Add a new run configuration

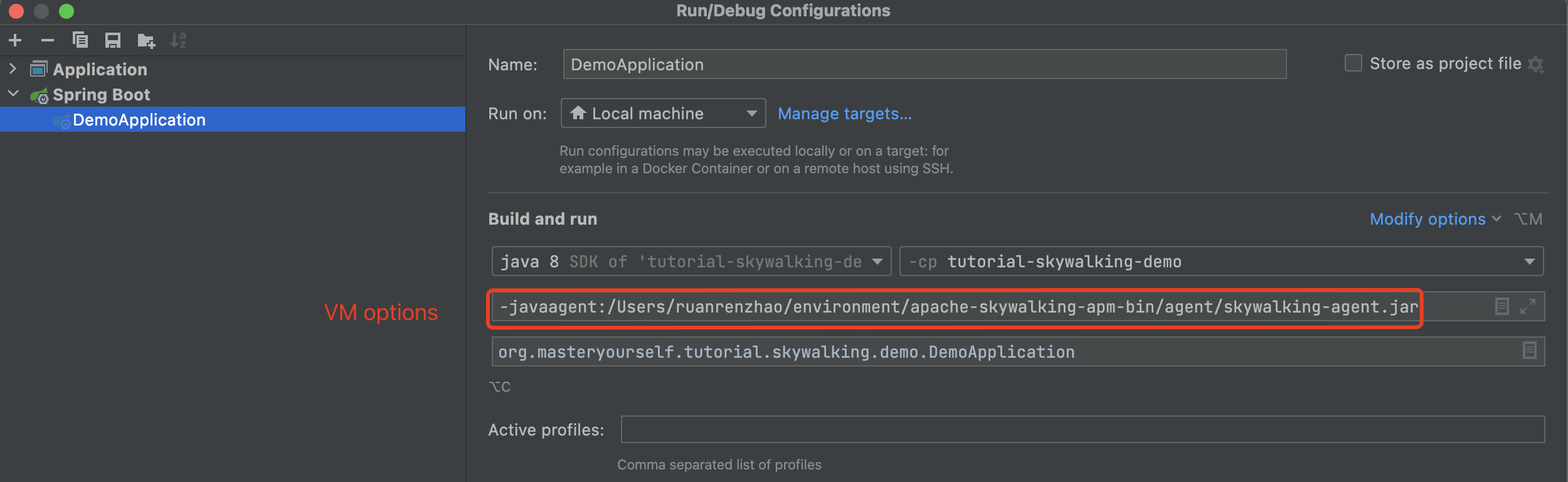click(16, 41)
